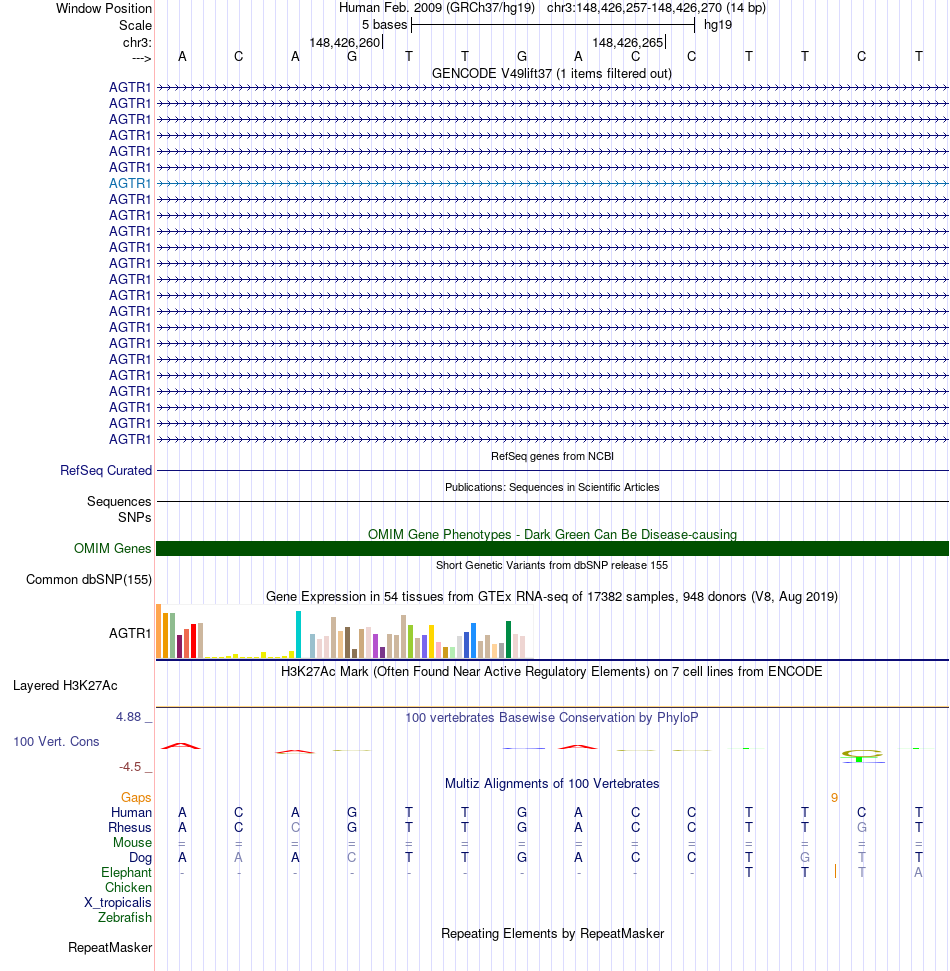Click the 148,426,260 position marker
950x971 pixels.
[345, 43]
